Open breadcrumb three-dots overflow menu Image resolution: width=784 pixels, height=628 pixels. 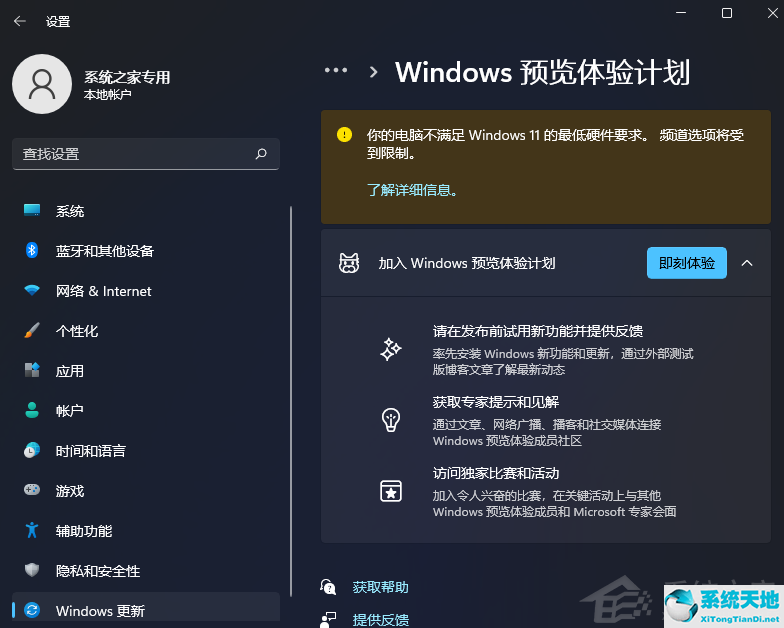pyautogui.click(x=336, y=70)
